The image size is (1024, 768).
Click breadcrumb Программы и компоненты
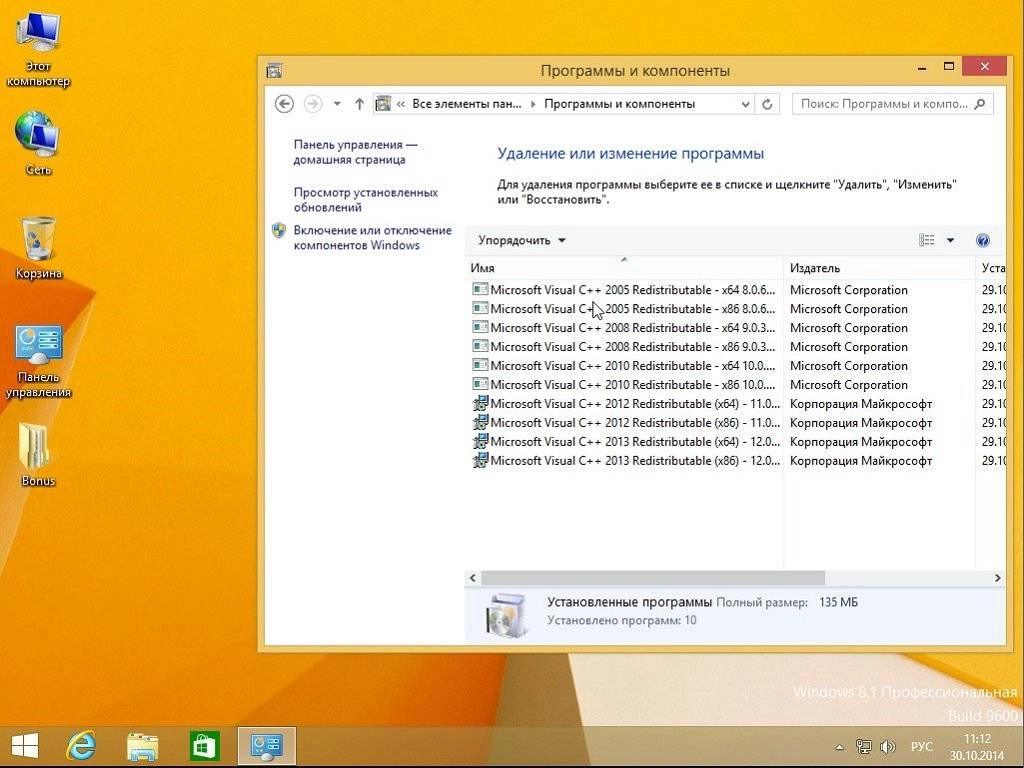point(620,104)
